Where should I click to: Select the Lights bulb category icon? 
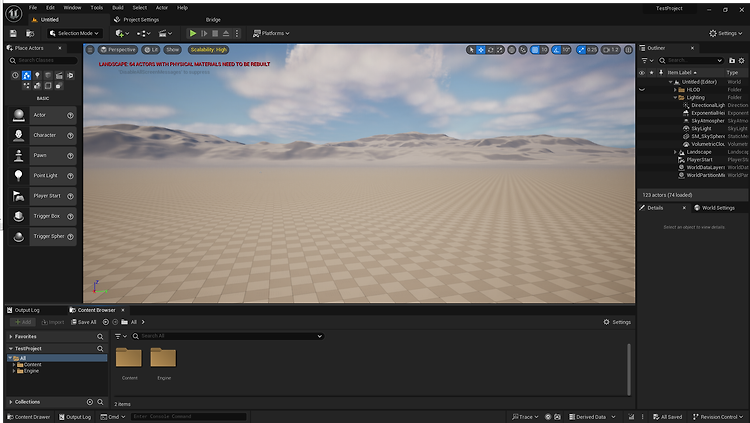pyautogui.click(x=37, y=75)
